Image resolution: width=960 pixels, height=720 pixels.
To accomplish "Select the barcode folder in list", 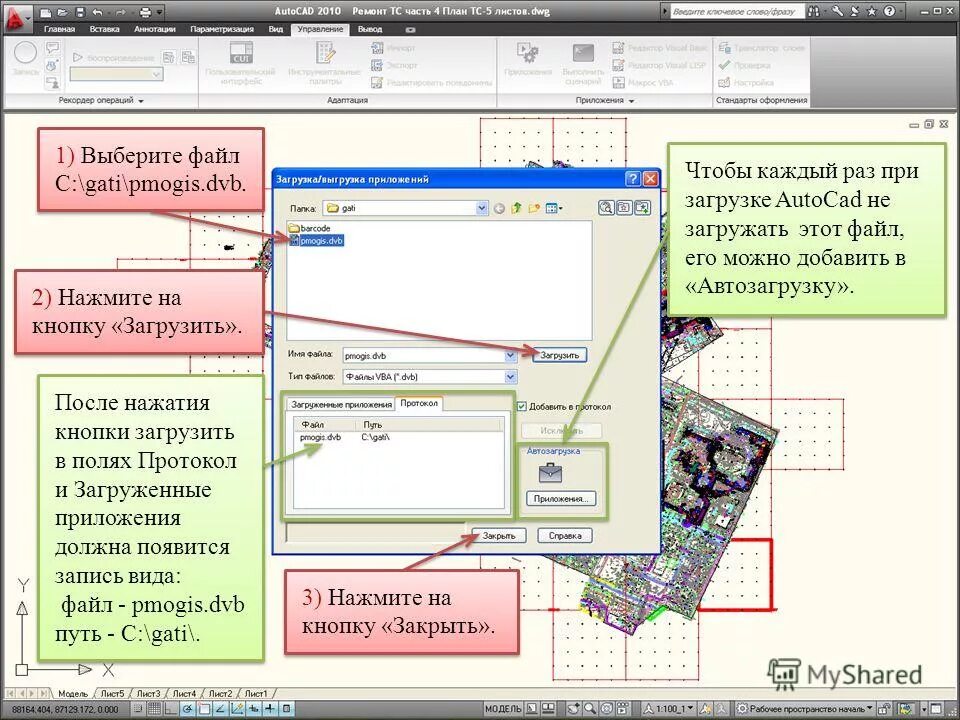I will coord(310,228).
